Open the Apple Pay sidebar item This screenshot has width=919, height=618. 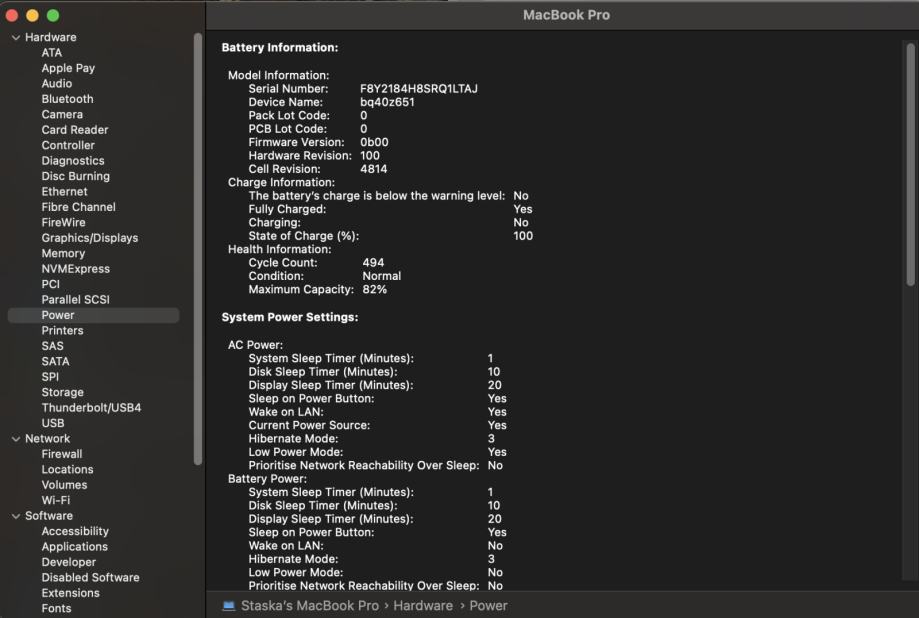(x=68, y=68)
